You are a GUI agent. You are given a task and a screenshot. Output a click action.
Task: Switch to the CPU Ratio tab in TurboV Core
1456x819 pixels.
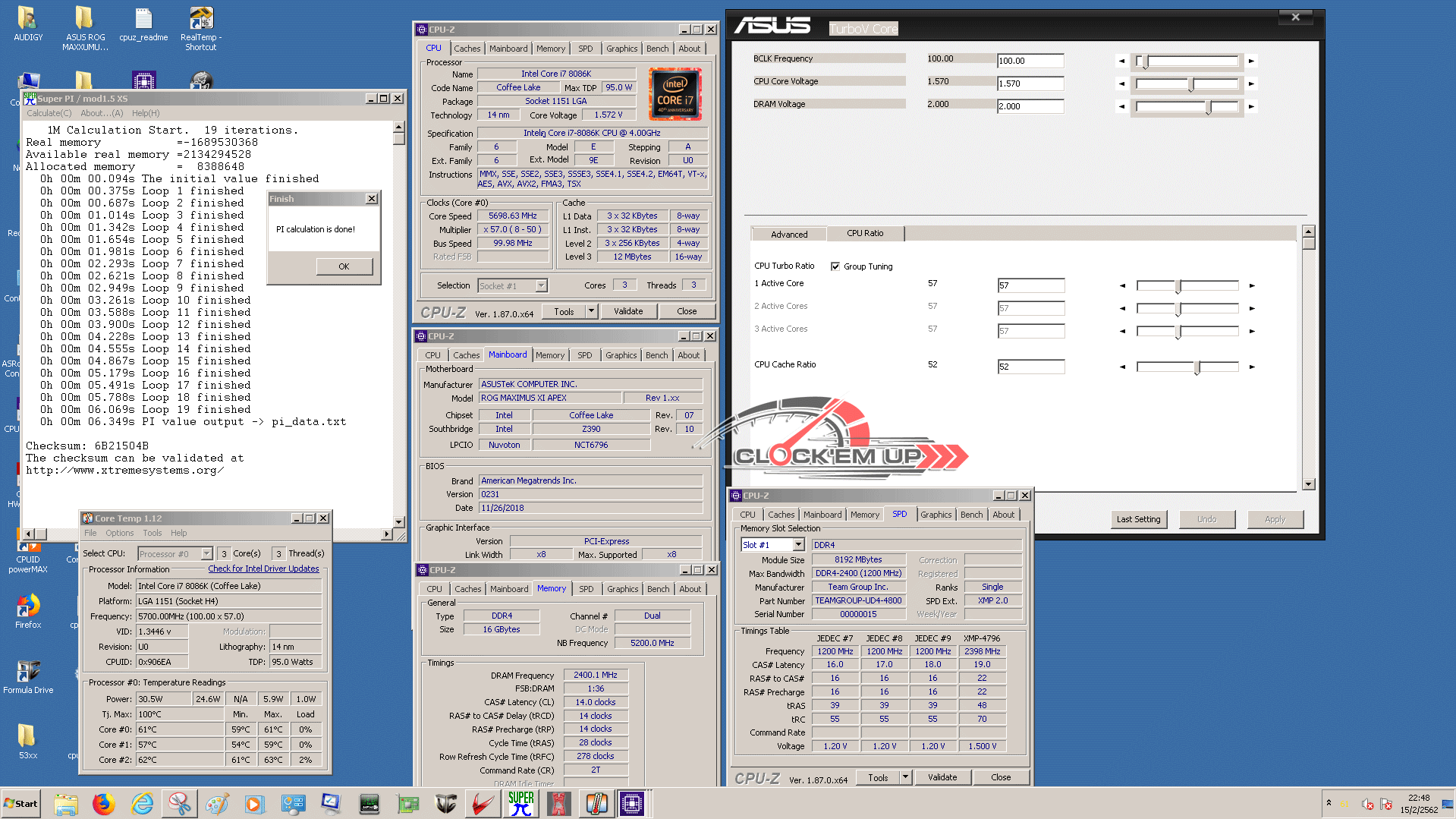(864, 234)
